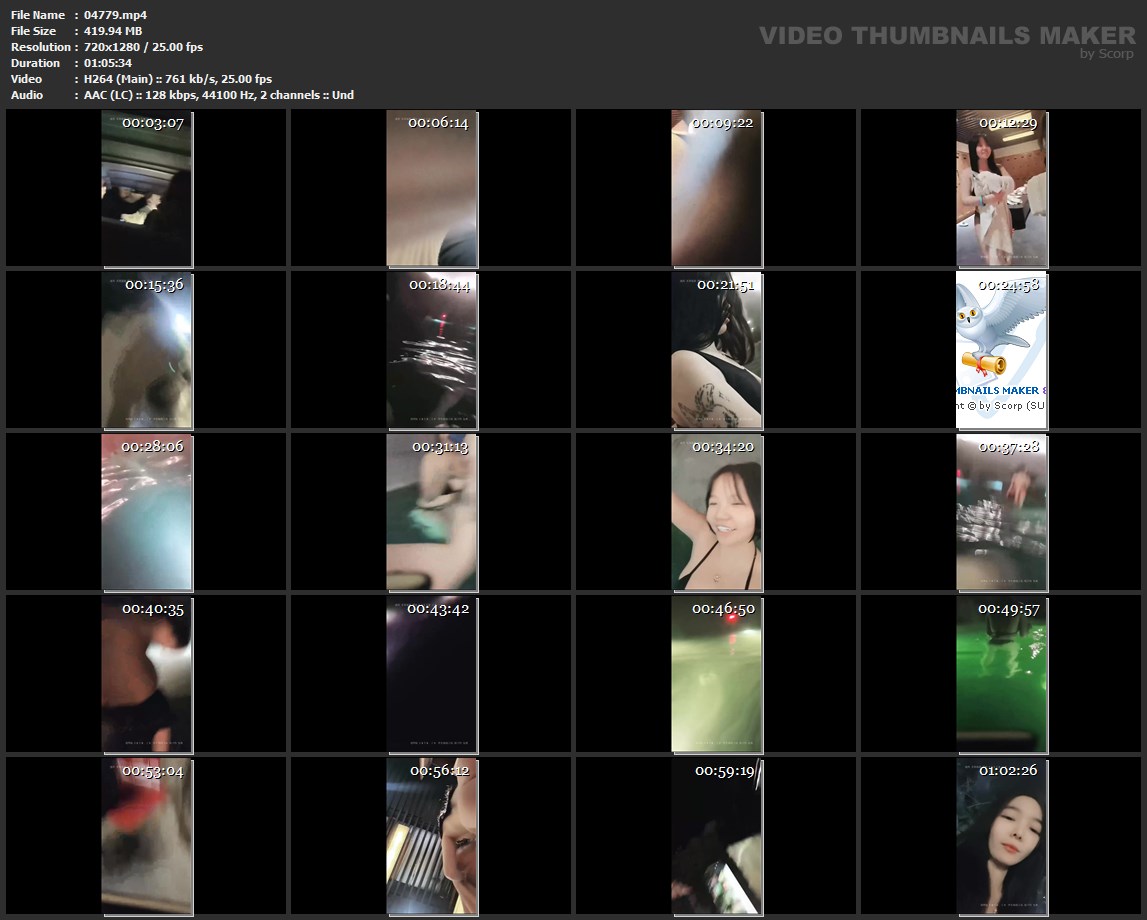This screenshot has width=1147, height=920.
Task: Choose the thumbnail marked 00:15:36
Action: pos(146,350)
